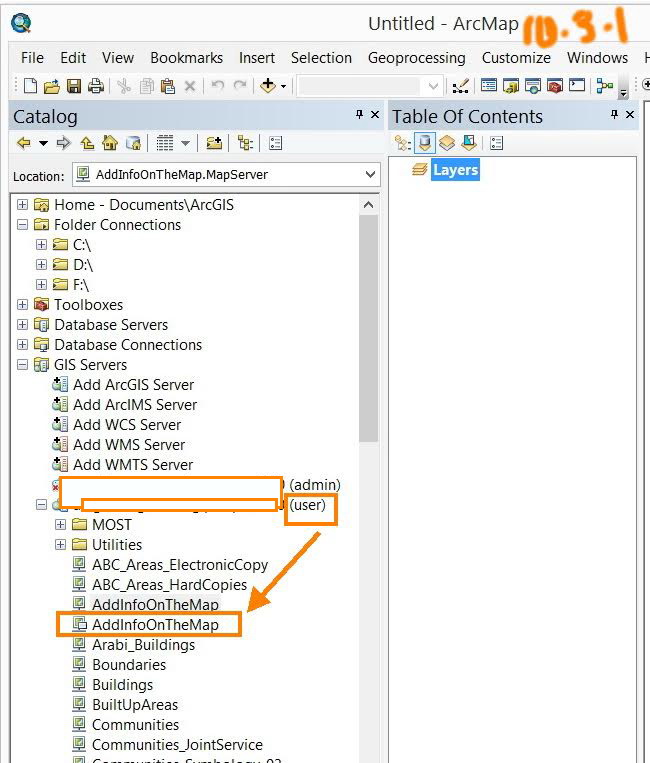The image size is (650, 763).
Task: Open the Catalog window toolbar icon
Action: coord(511,86)
